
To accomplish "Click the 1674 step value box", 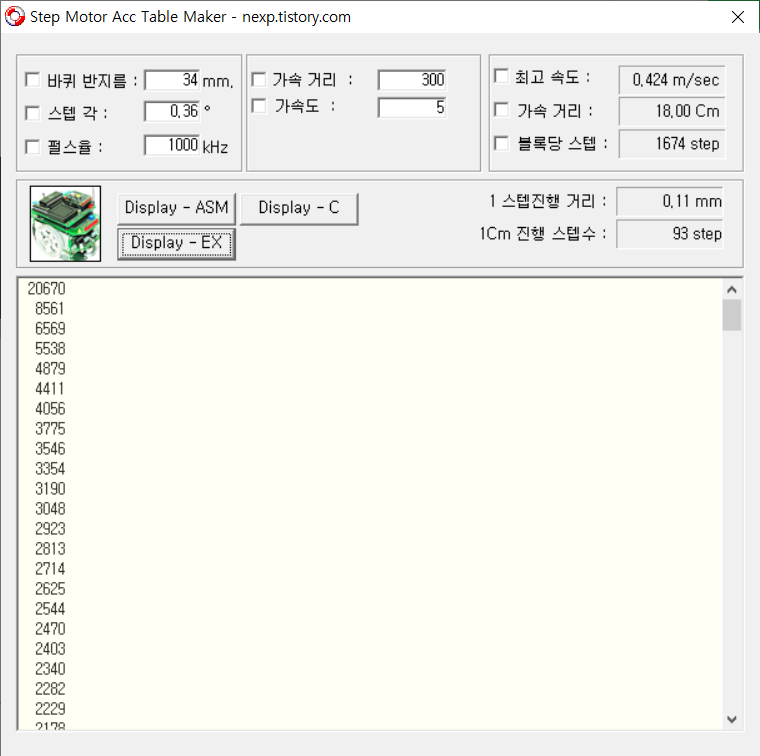I will coord(672,143).
